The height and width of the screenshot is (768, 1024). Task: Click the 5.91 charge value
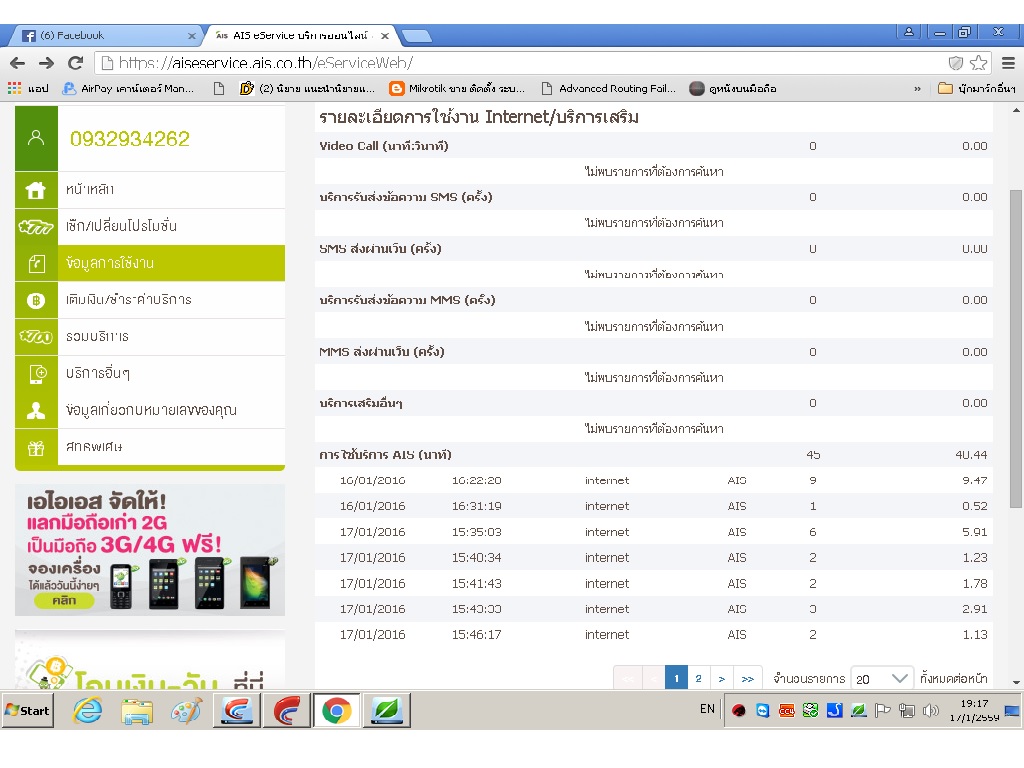tap(974, 532)
